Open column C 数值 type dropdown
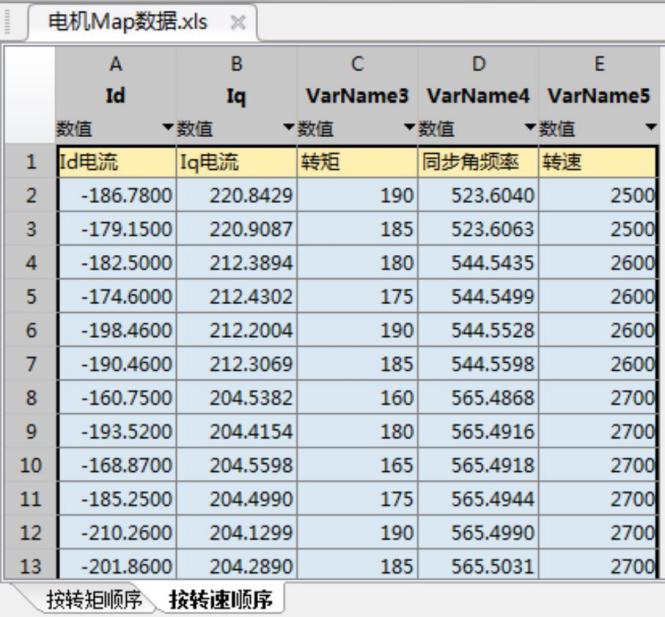Image resolution: width=665 pixels, height=617 pixels. tap(409, 128)
